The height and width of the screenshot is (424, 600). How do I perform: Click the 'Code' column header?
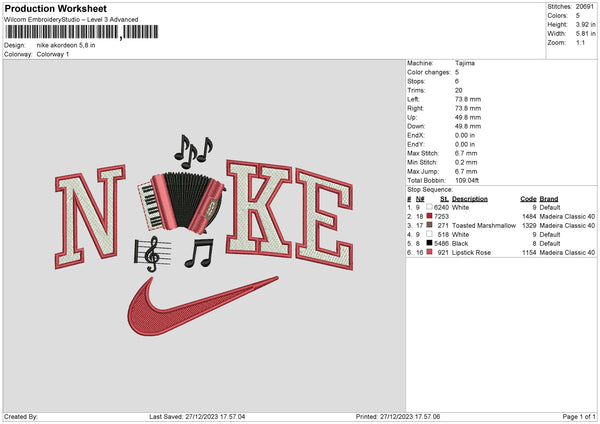point(528,199)
